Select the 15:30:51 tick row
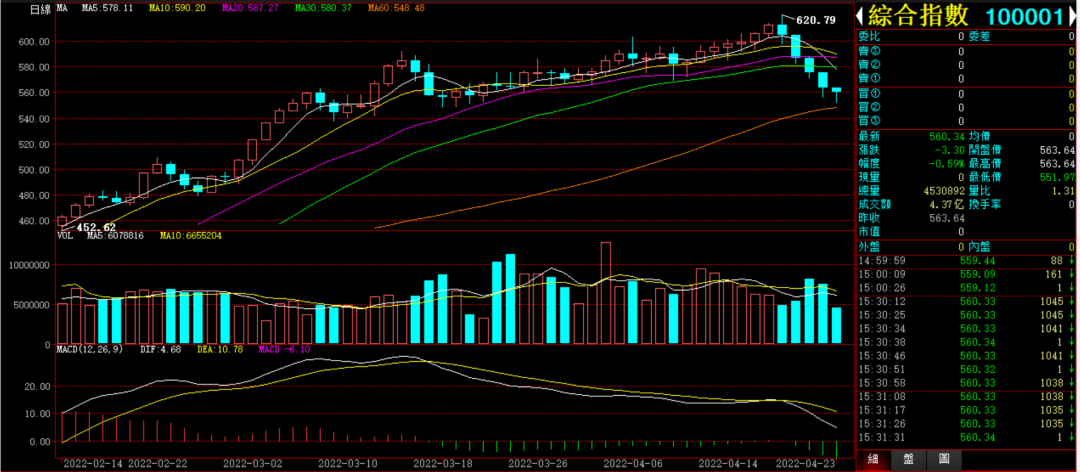 [966, 369]
